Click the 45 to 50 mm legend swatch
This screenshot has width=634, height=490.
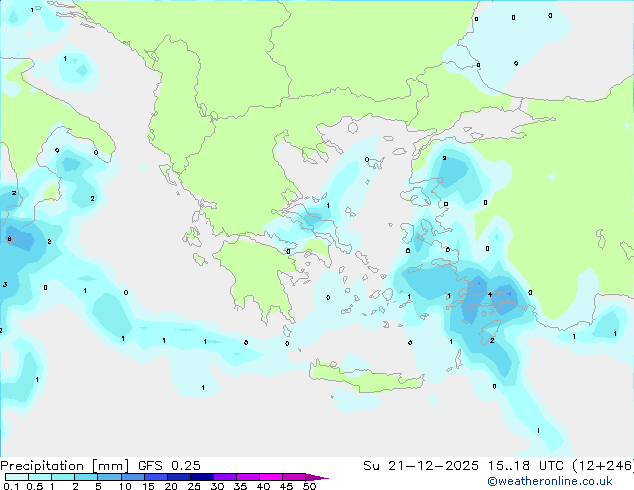tap(294, 477)
